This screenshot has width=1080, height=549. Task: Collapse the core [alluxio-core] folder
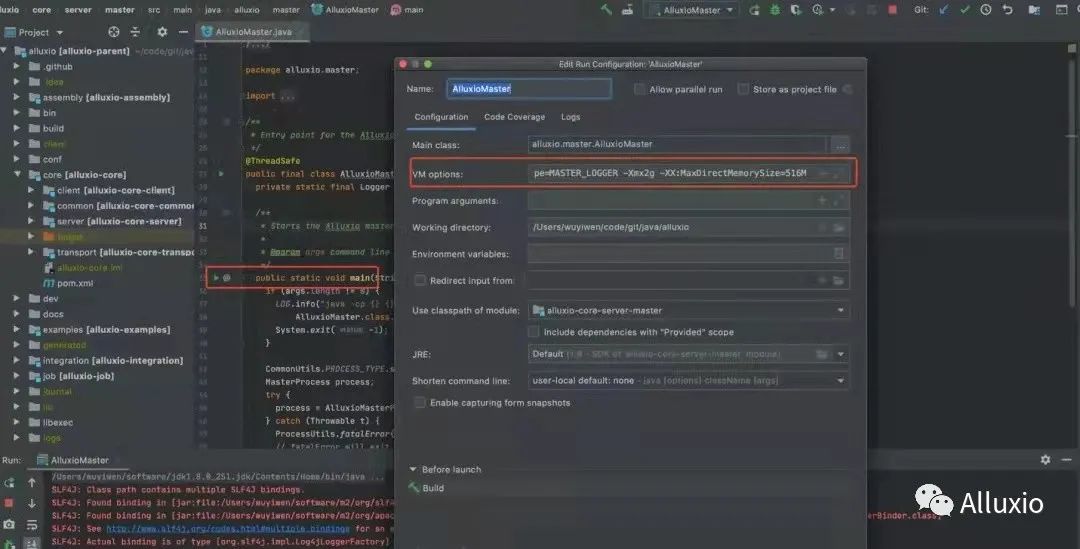tap(17, 174)
